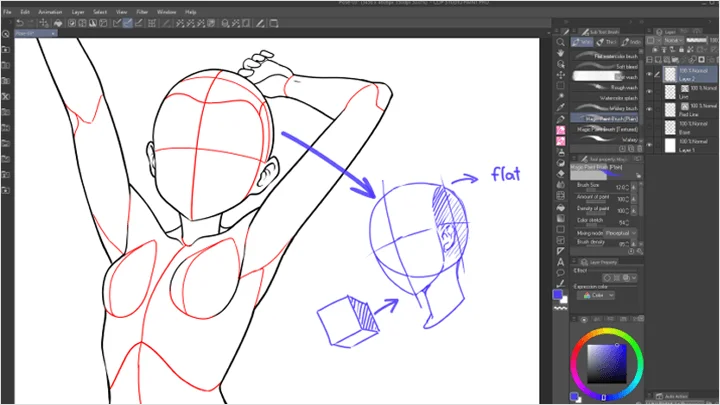
Task: Select the Flat watercolor brush
Action: click(x=605, y=56)
